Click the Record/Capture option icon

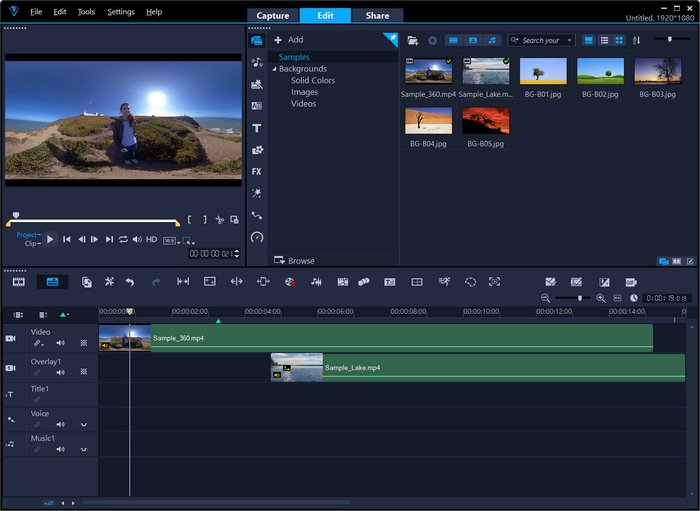(289, 282)
